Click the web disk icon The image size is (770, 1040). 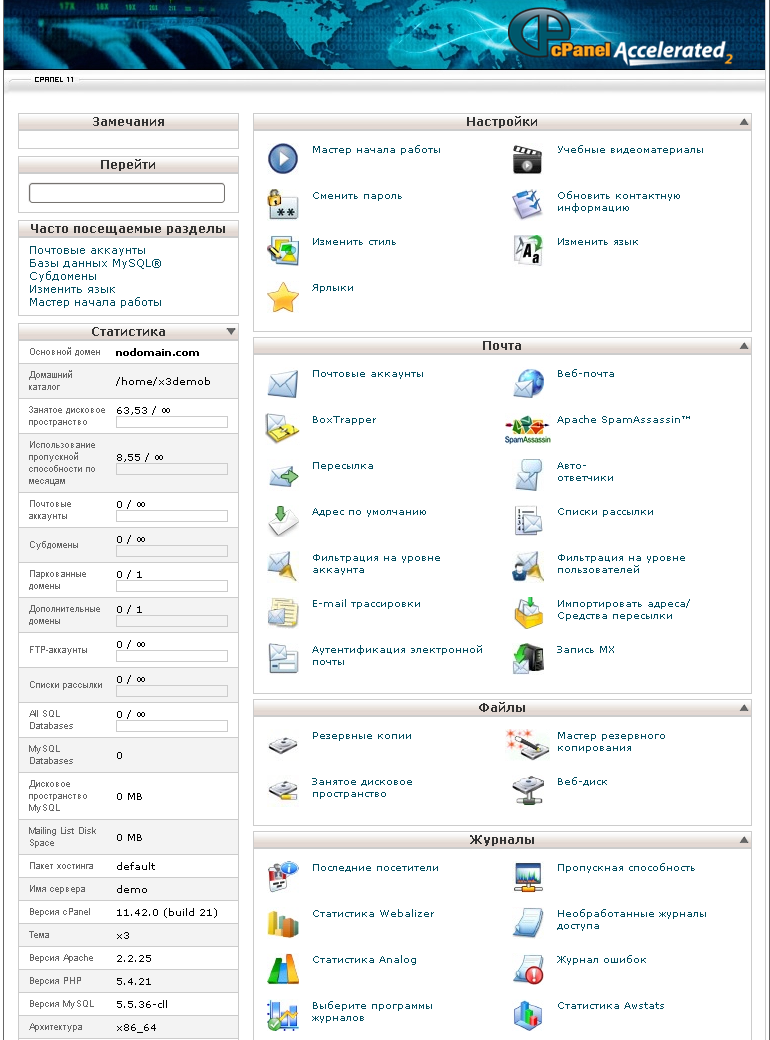(528, 791)
